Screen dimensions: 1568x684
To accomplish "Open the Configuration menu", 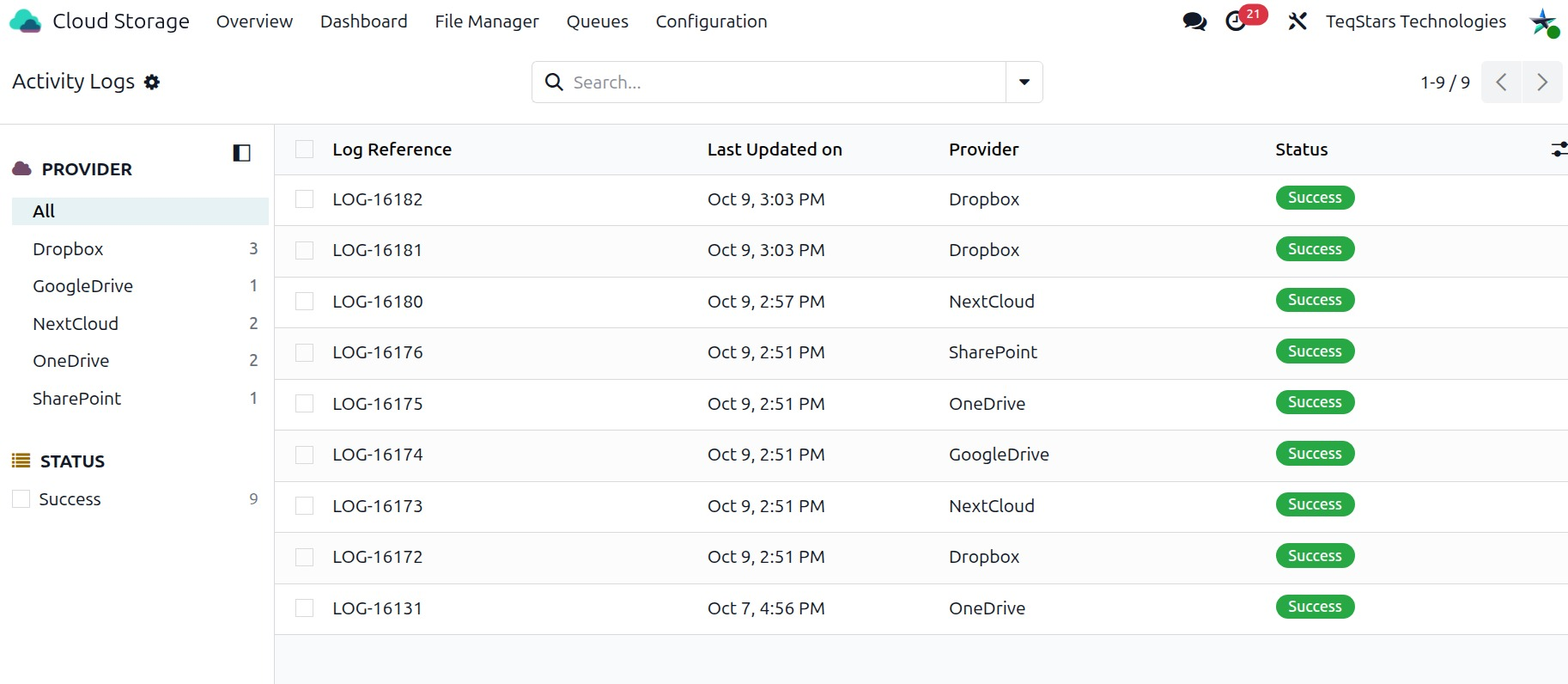I will (x=711, y=21).
